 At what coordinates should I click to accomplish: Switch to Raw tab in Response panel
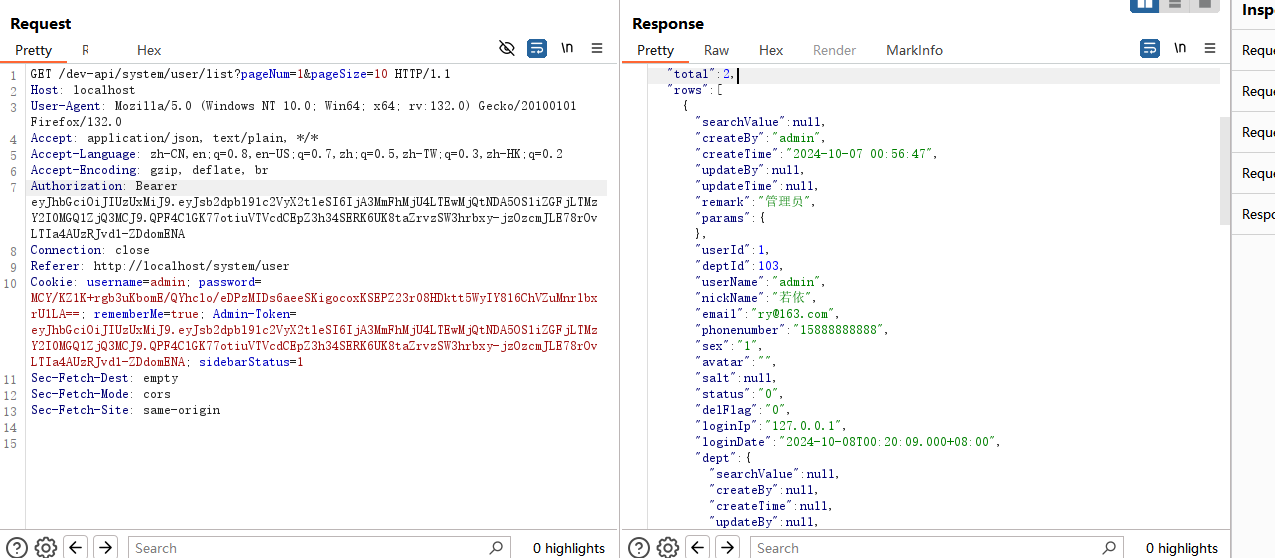click(x=716, y=50)
